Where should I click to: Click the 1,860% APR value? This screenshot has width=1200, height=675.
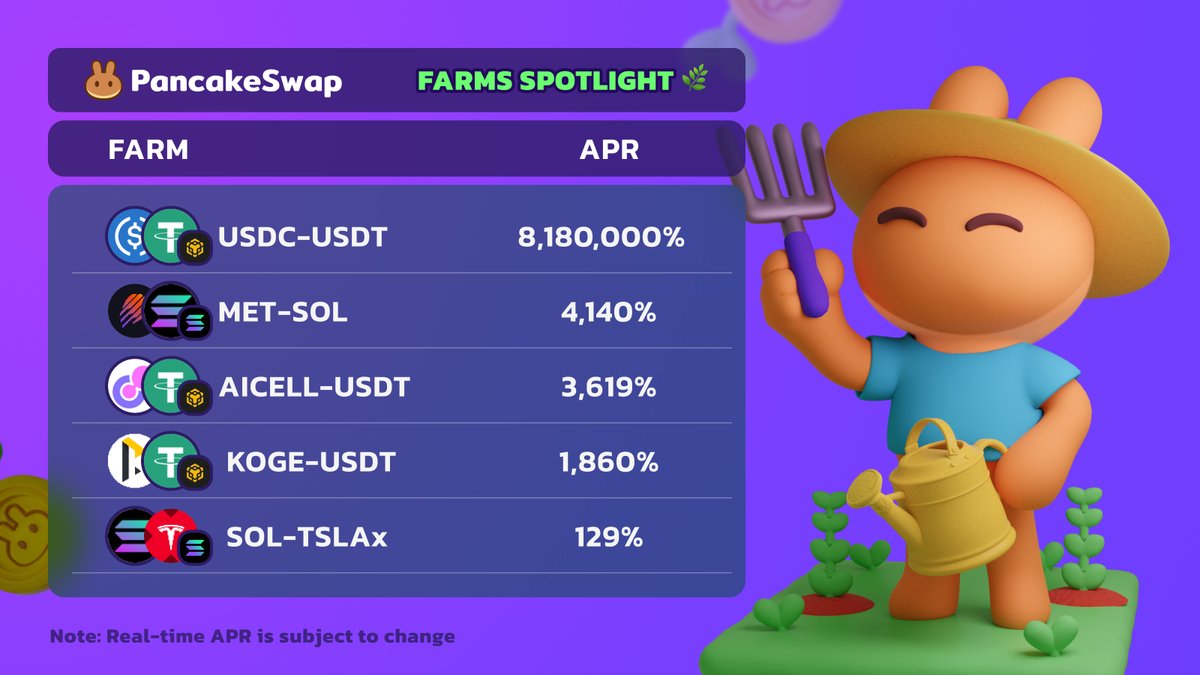[609, 462]
